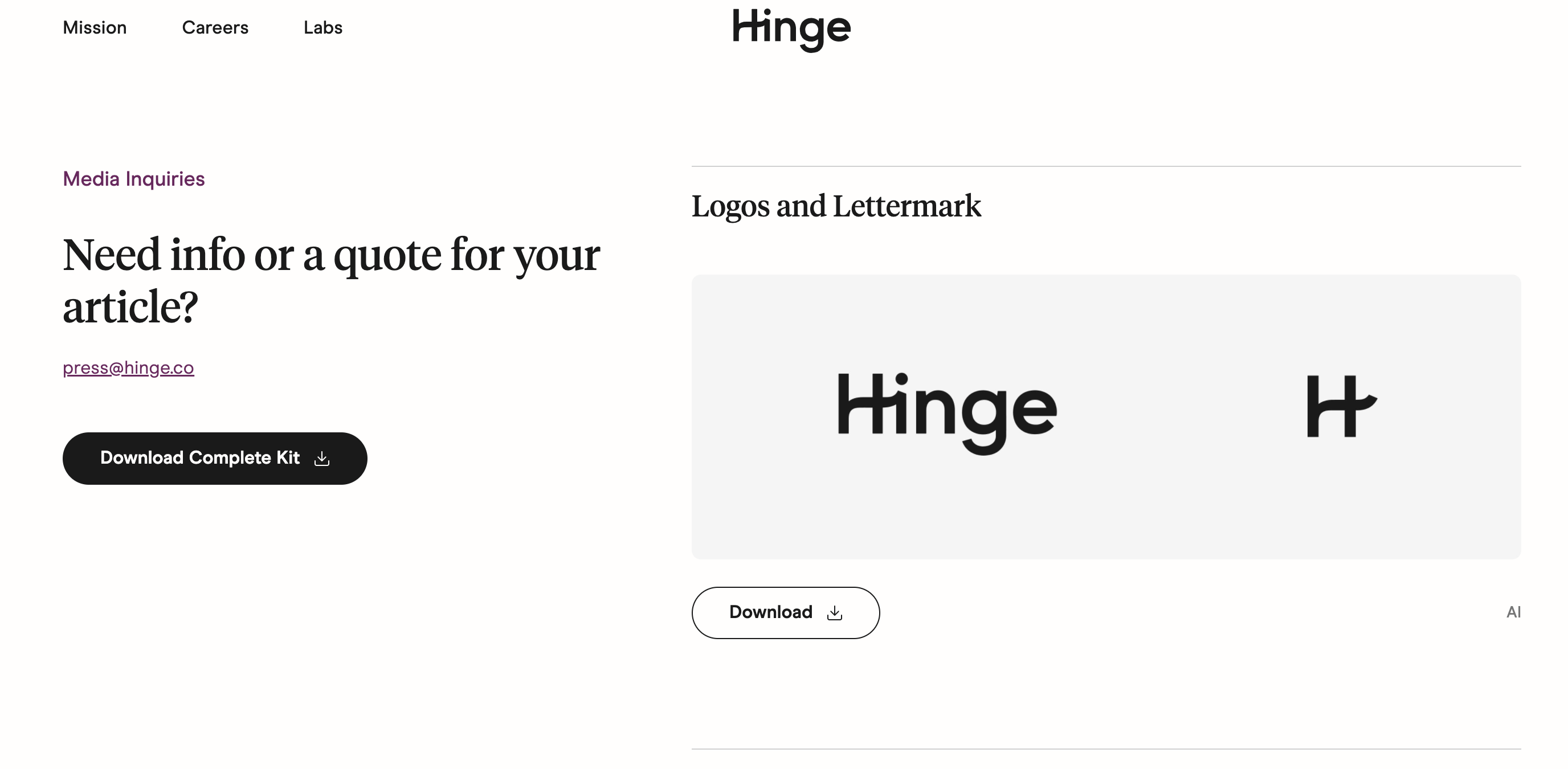Click the download arrow icon in Complete Kit button
The height and width of the screenshot is (769, 1568).
click(x=322, y=459)
